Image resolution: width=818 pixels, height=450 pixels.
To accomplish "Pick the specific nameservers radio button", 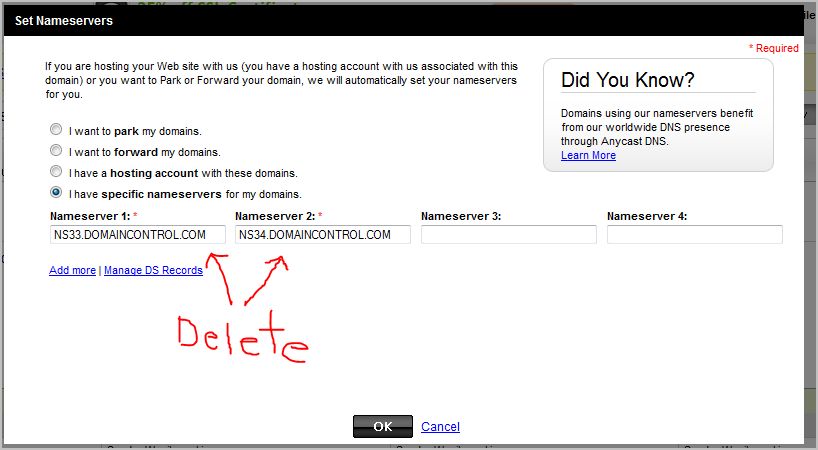I will [x=56, y=193].
